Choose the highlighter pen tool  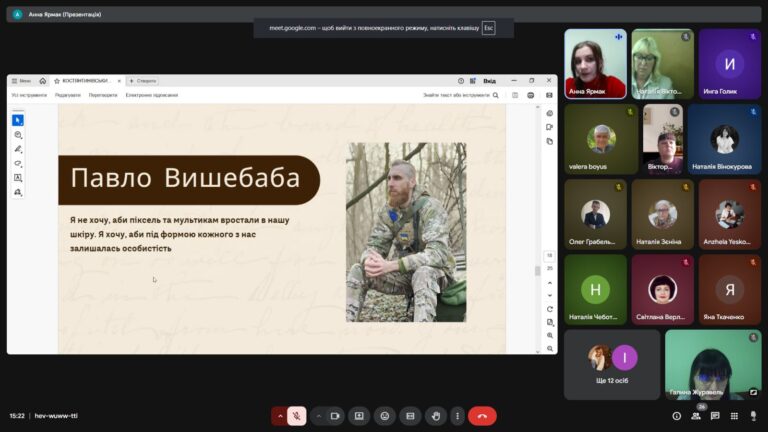pos(18,149)
